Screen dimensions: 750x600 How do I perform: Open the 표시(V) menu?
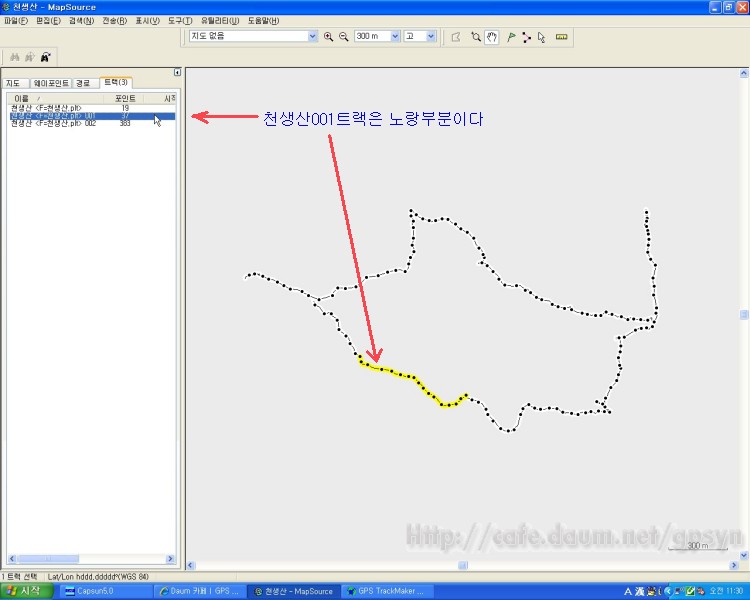tap(147, 21)
